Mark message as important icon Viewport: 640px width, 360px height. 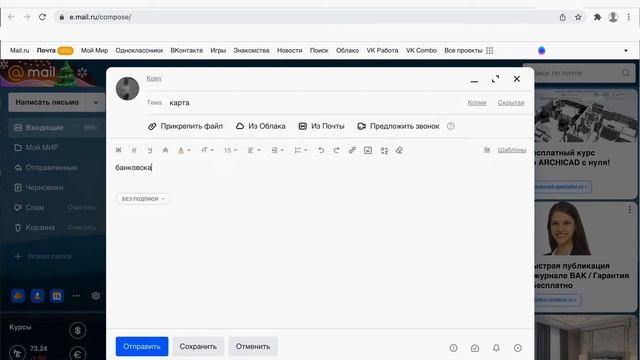coord(453,348)
